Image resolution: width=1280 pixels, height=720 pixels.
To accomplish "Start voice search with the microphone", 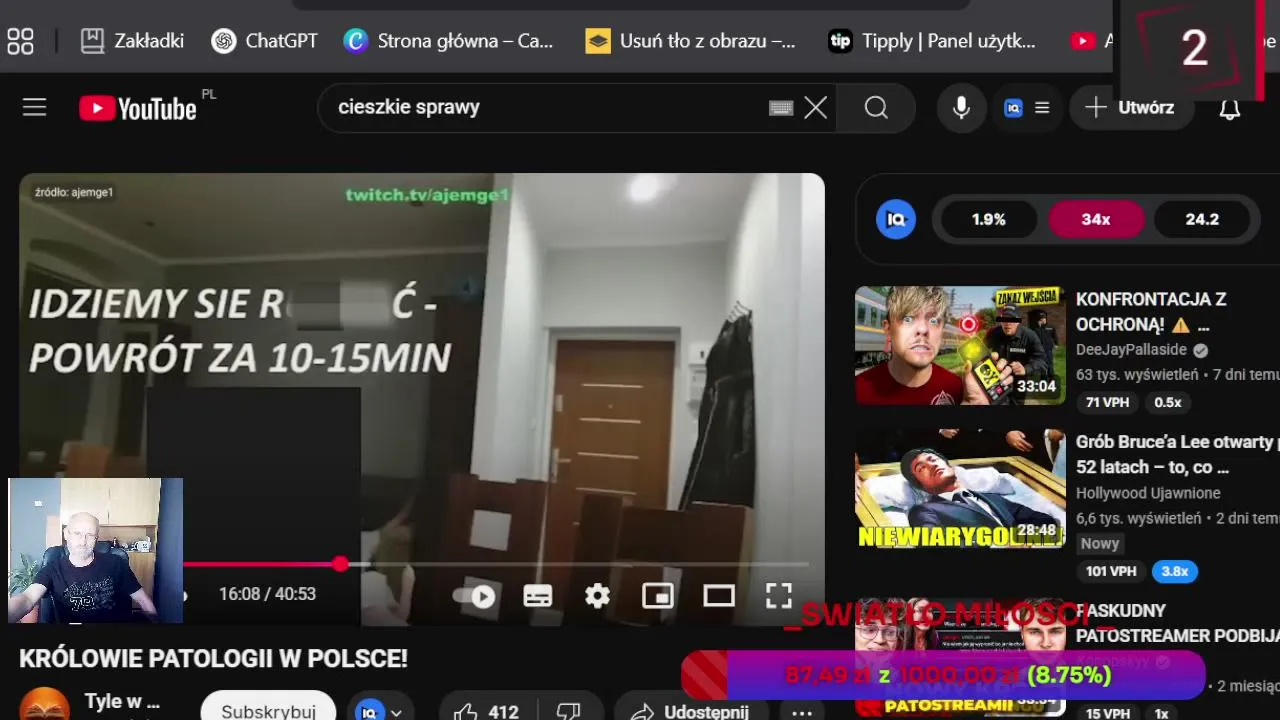I will [961, 108].
